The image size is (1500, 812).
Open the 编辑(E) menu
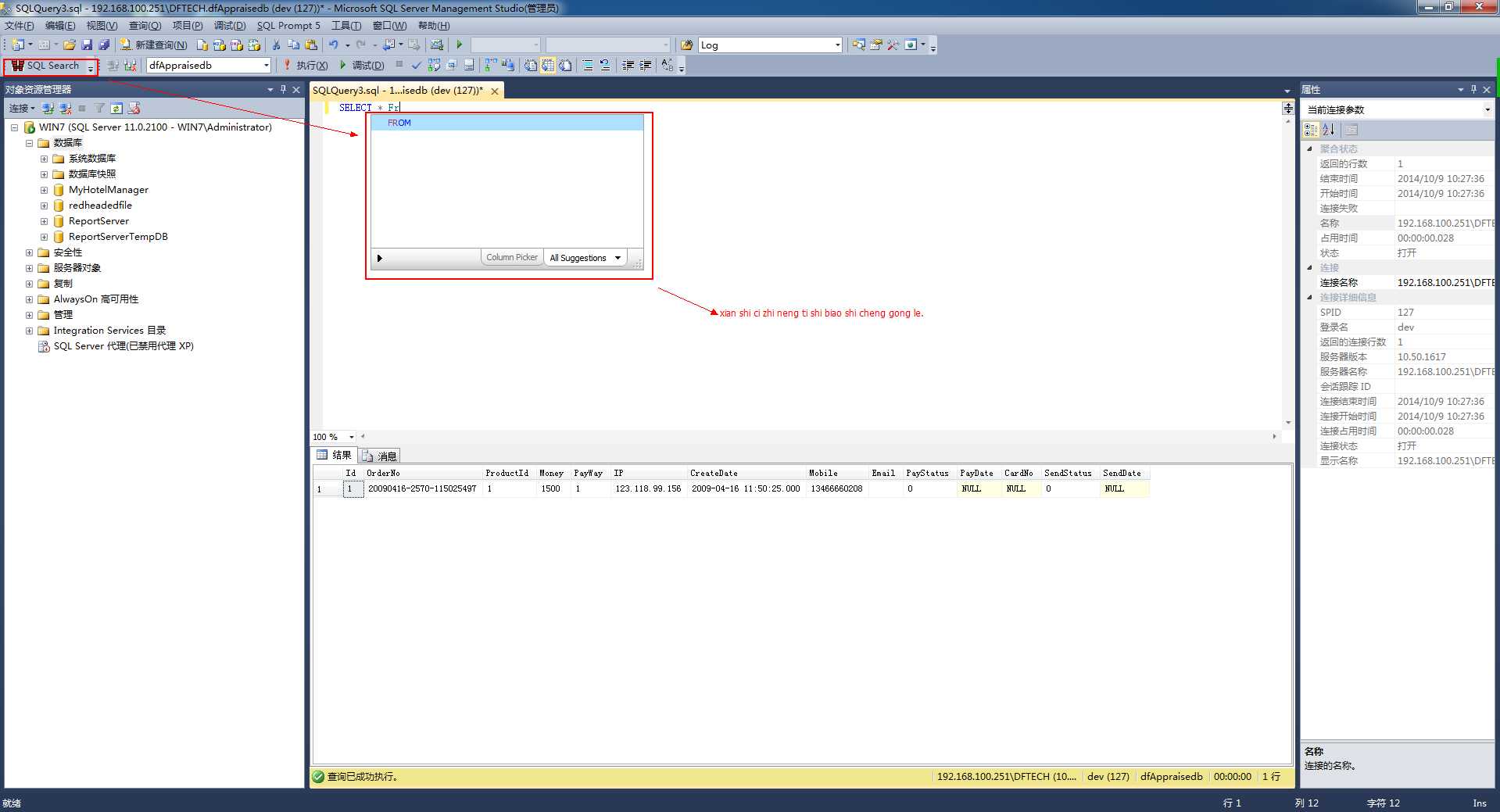pos(60,25)
